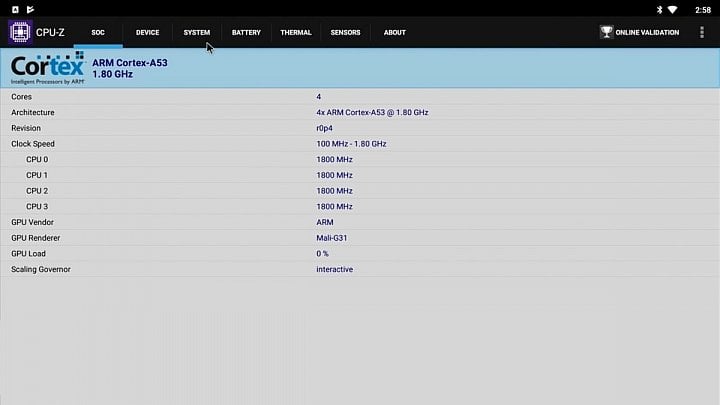This screenshot has width=720, height=405.
Task: Click the Online Validation trophy icon
Action: (x=606, y=32)
